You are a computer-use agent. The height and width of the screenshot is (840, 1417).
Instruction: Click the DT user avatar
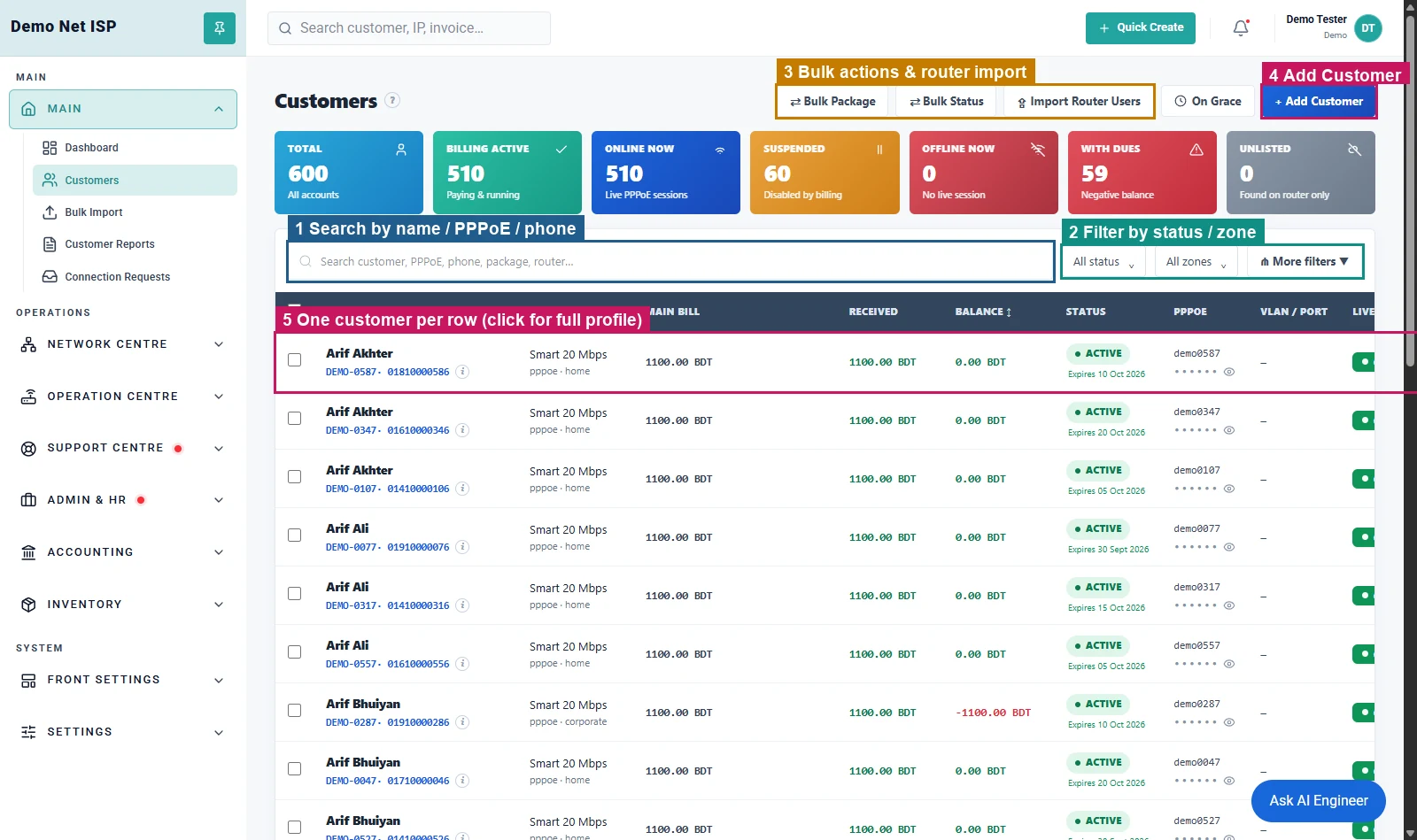pos(1368,28)
